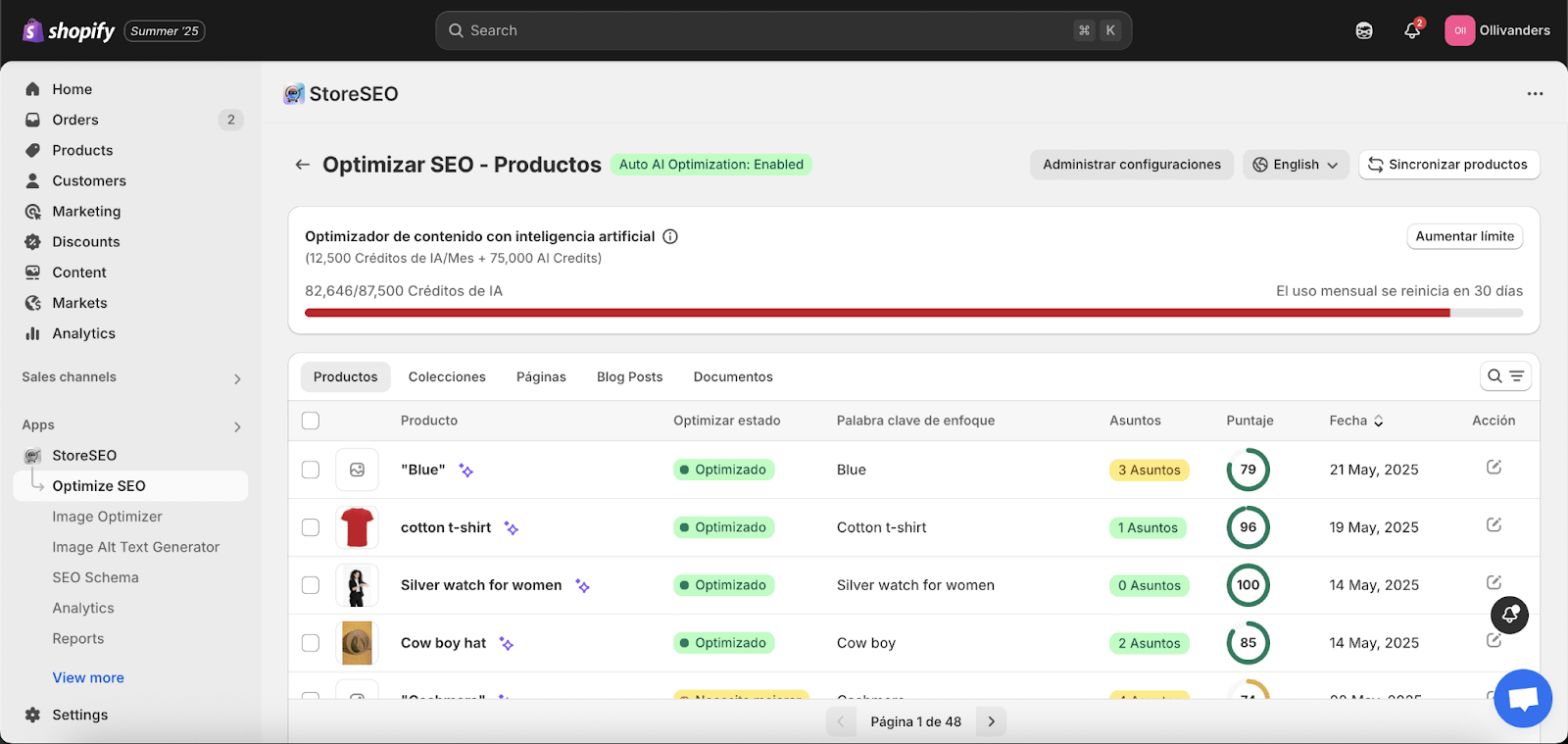Click the Customers person icon
This screenshot has width=1568, height=744.
[x=32, y=180]
